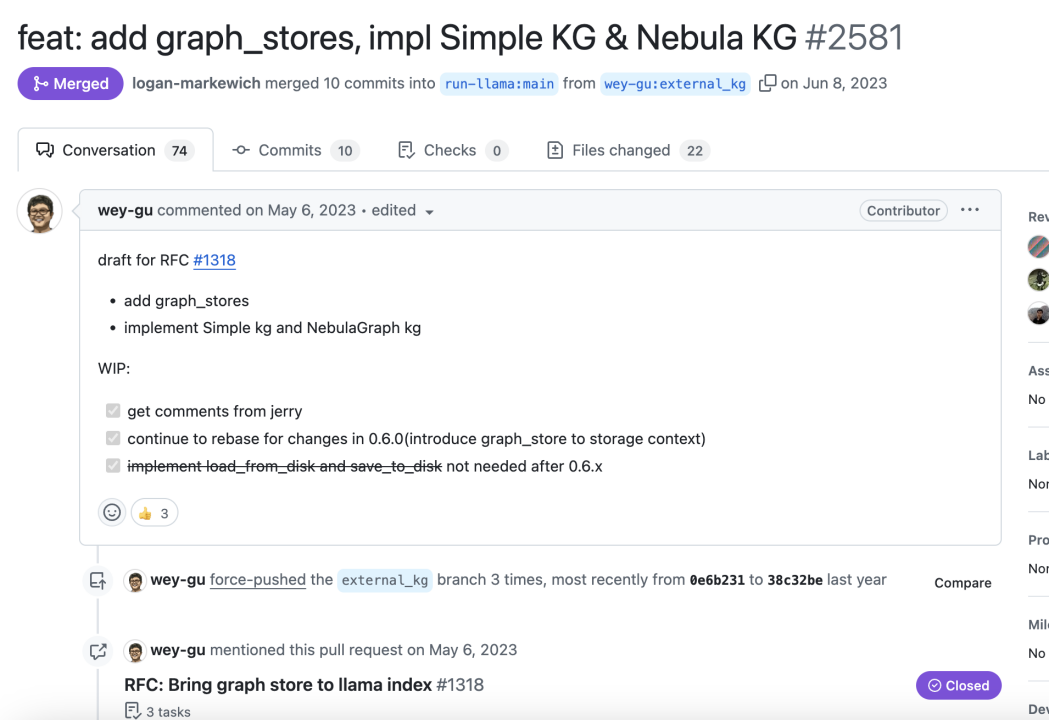Open the Checks tab

(x=452, y=150)
